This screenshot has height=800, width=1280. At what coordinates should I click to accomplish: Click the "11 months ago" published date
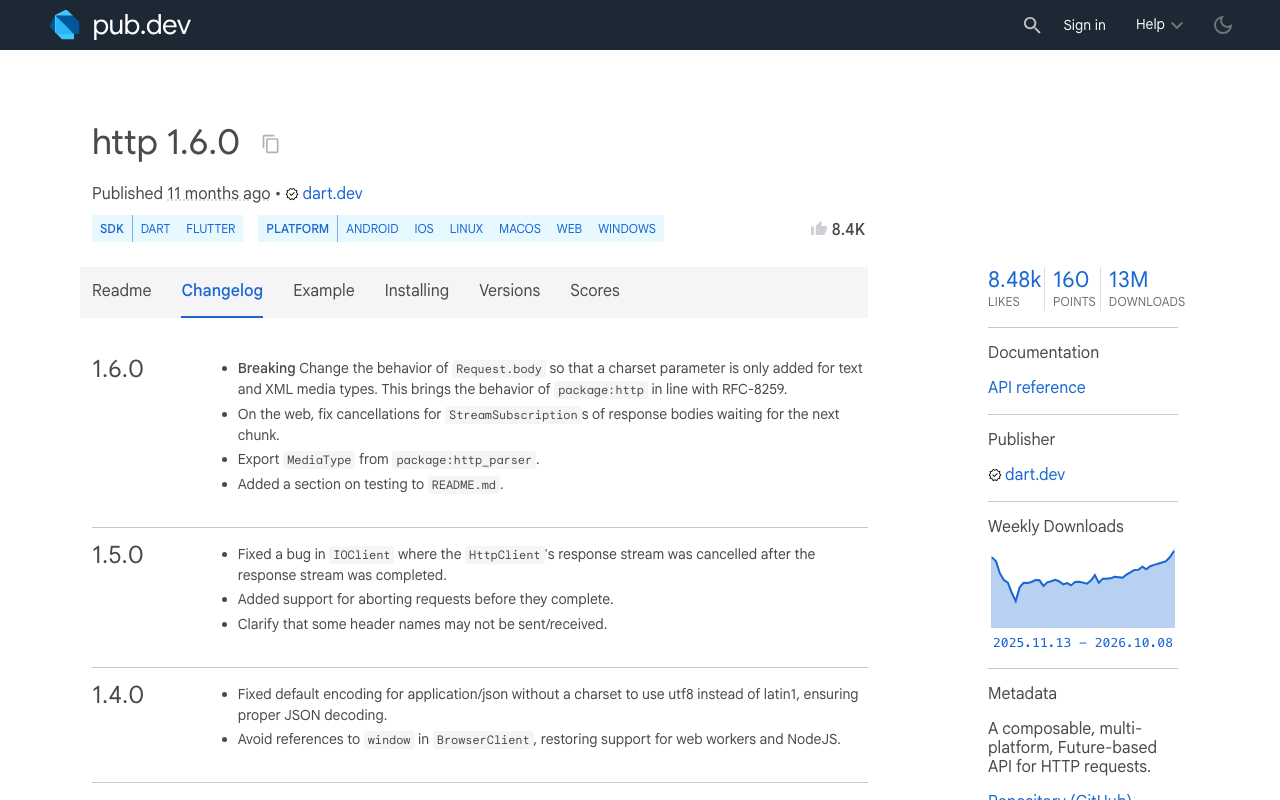pyautogui.click(x=219, y=194)
